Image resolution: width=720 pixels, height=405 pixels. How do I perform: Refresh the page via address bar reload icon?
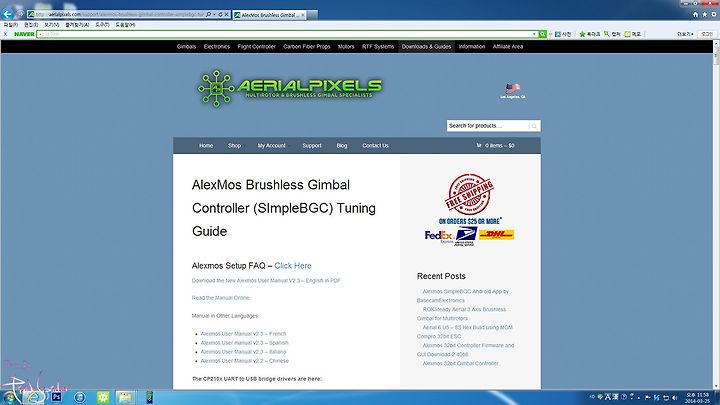[x=220, y=14]
